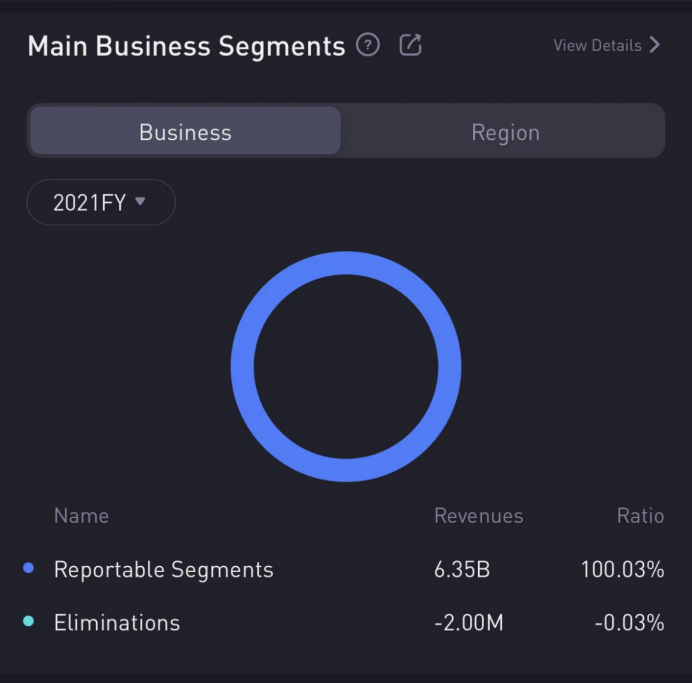Screen dimensions: 692x683
Task: Click the 100.03% ratio value
Action: tap(622, 570)
